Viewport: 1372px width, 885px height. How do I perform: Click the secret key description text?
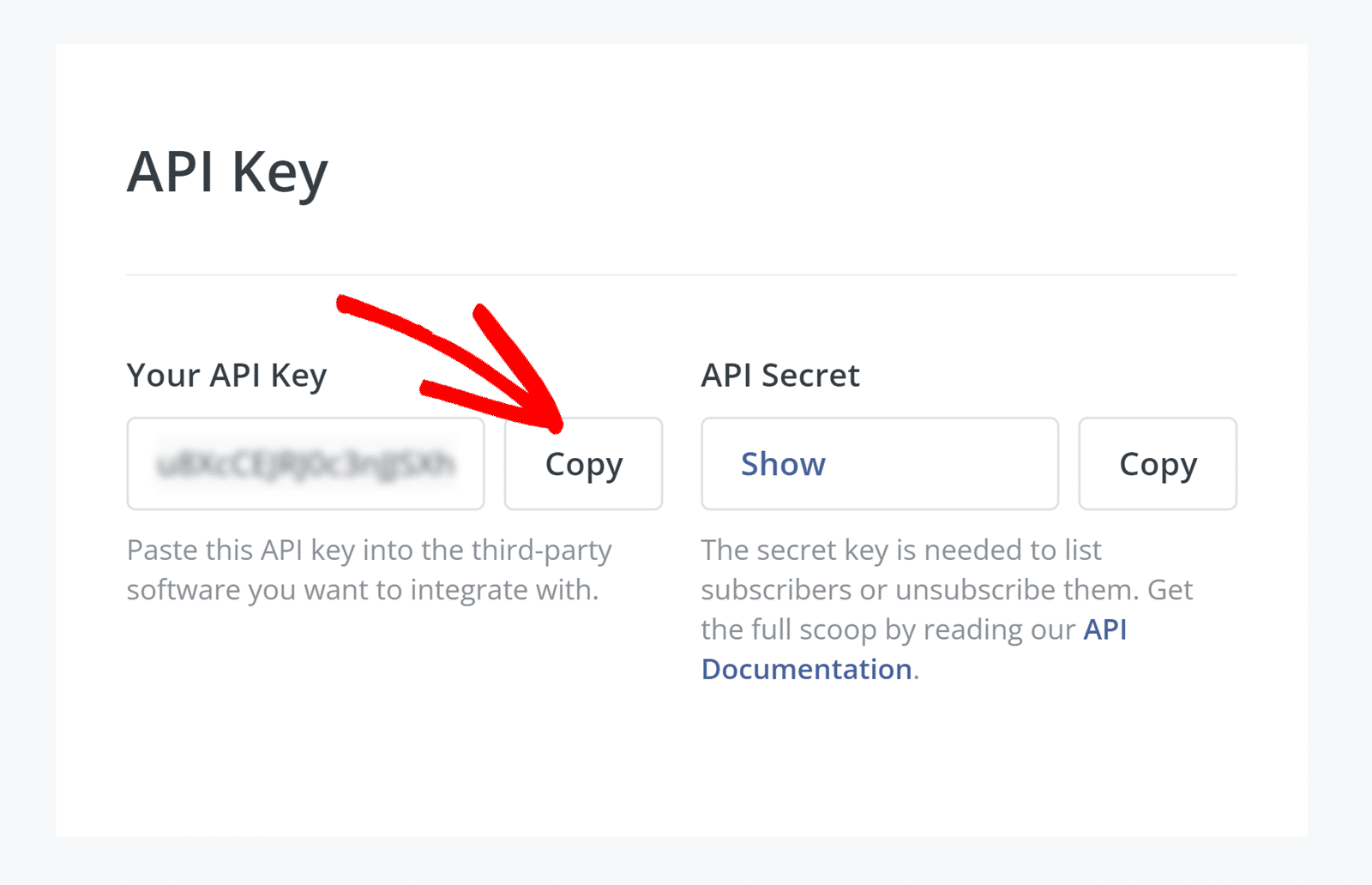(943, 589)
